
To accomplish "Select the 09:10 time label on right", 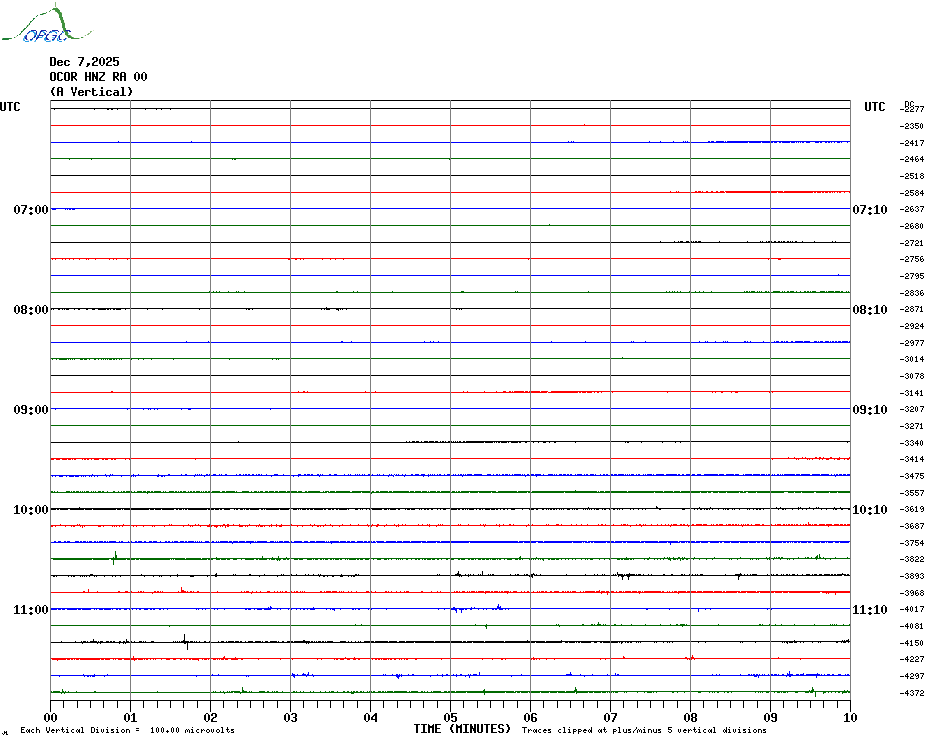I will point(869,410).
